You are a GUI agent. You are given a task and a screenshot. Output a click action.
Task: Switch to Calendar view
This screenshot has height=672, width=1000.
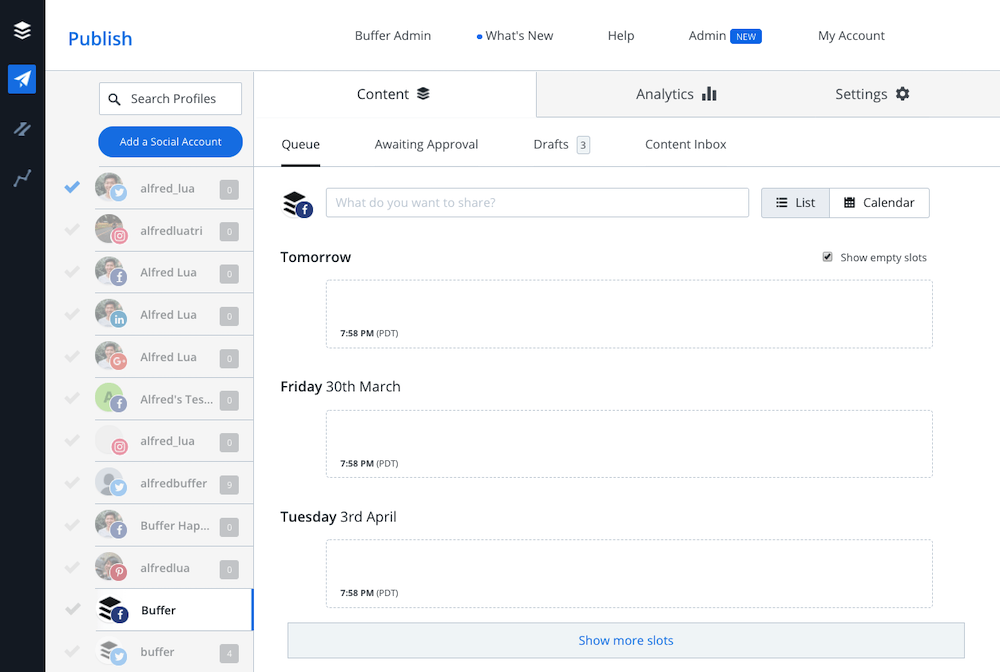coord(879,203)
